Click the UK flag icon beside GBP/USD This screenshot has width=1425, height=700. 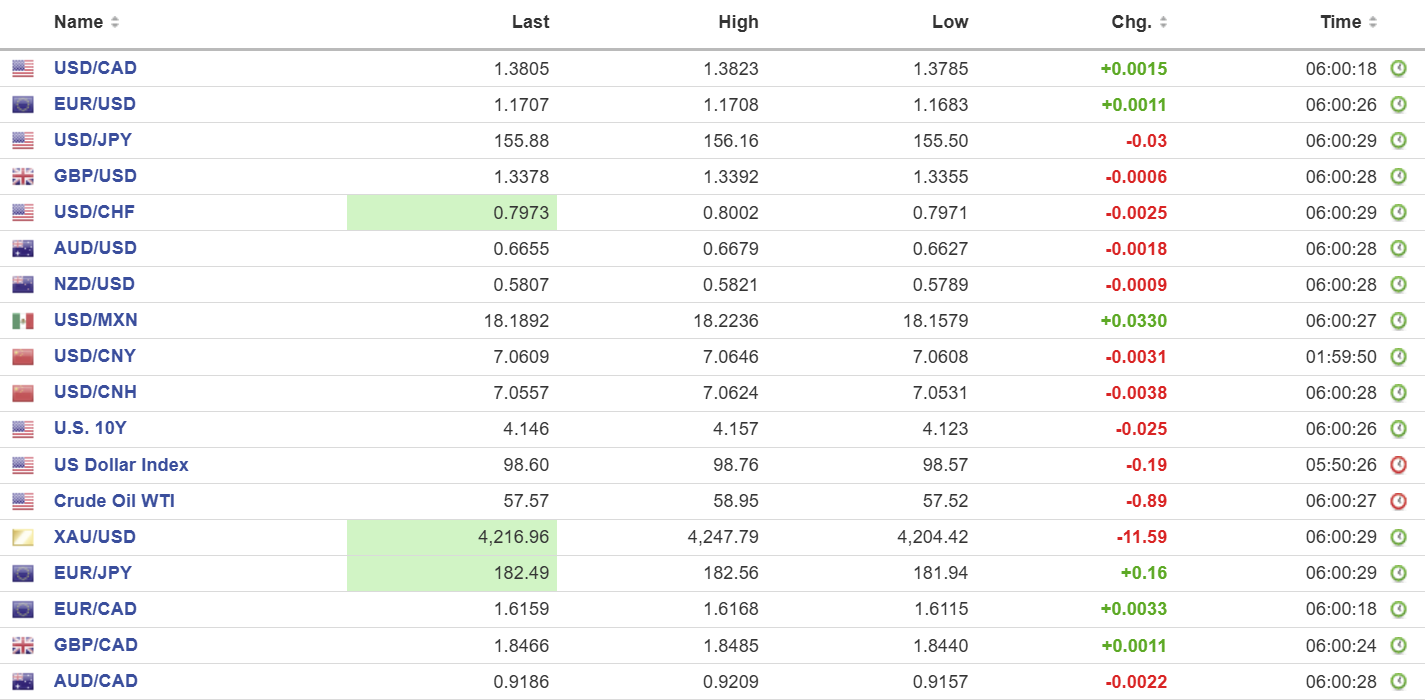(23, 177)
